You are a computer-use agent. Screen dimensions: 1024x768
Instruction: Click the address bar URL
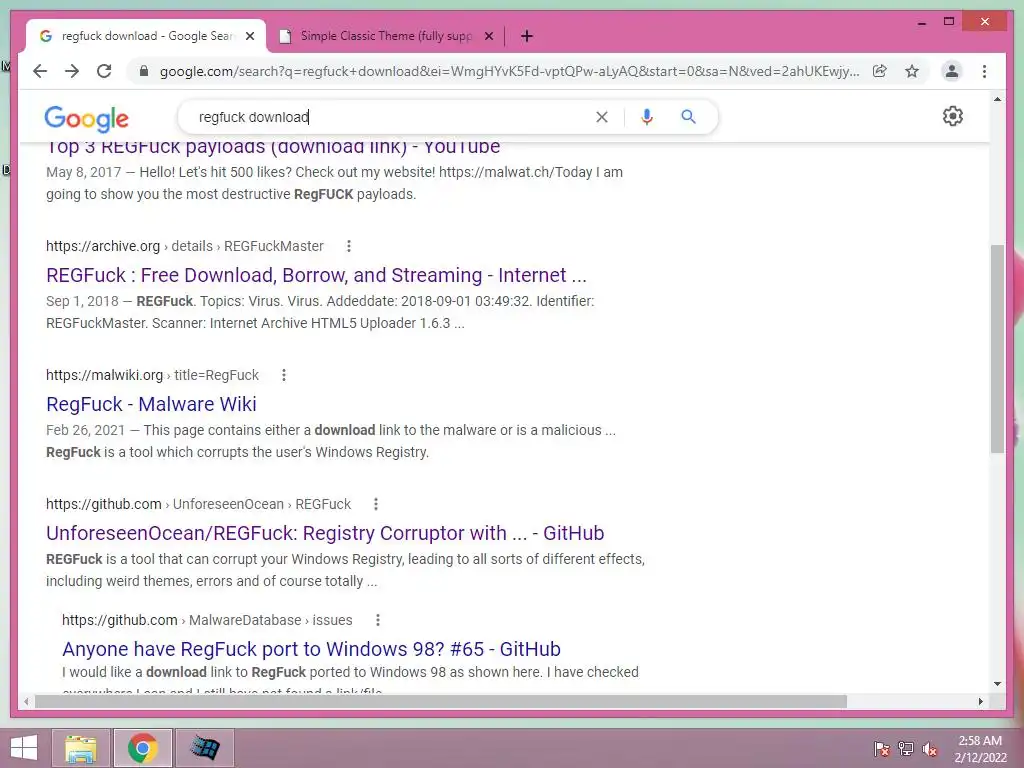[509, 71]
